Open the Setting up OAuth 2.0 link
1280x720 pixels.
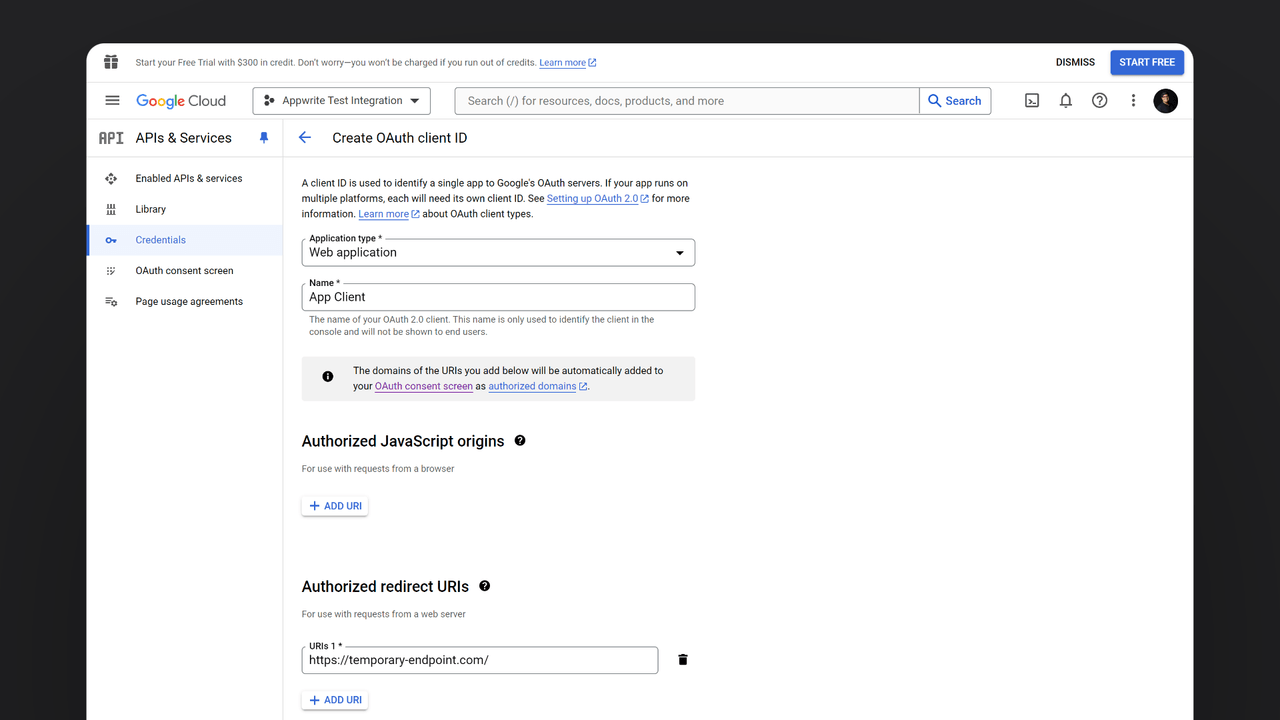[x=597, y=198]
